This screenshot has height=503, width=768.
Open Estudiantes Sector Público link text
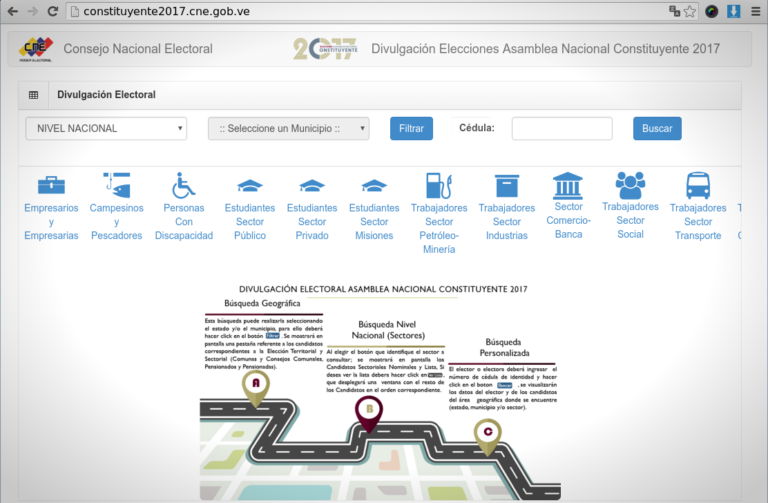pos(250,222)
